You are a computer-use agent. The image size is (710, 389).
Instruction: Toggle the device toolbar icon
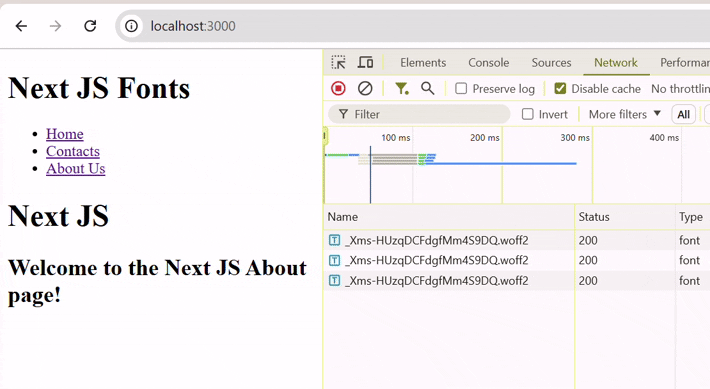pos(365,62)
